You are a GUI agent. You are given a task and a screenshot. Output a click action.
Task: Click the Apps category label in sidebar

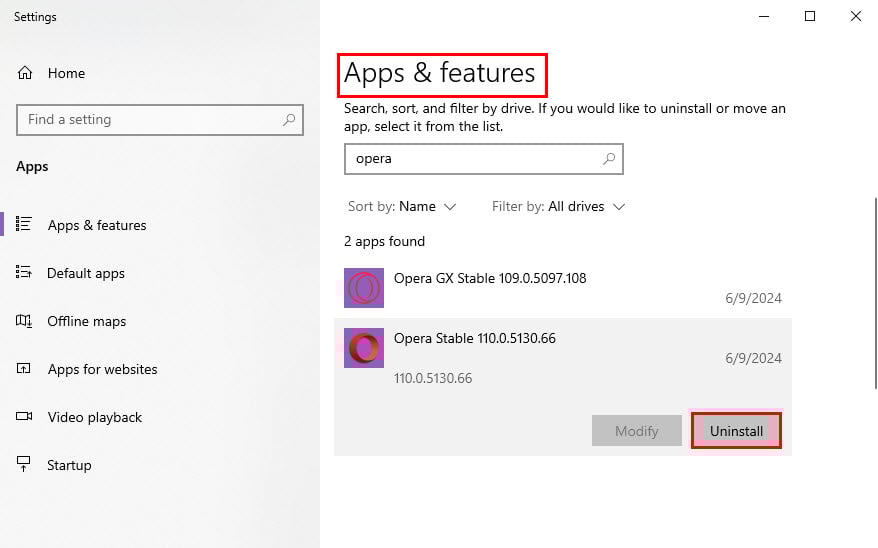pos(32,167)
